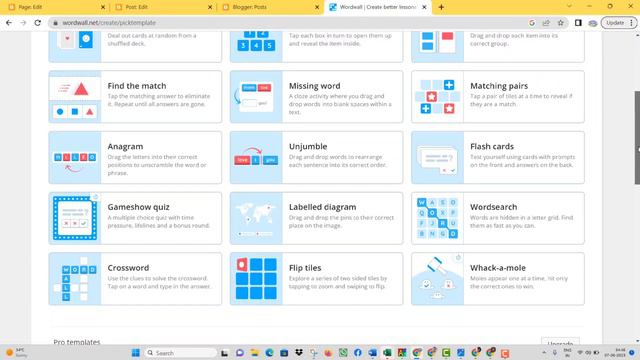
Task: Choose the Whack-a-mole hammer icon
Action: pos(438,279)
